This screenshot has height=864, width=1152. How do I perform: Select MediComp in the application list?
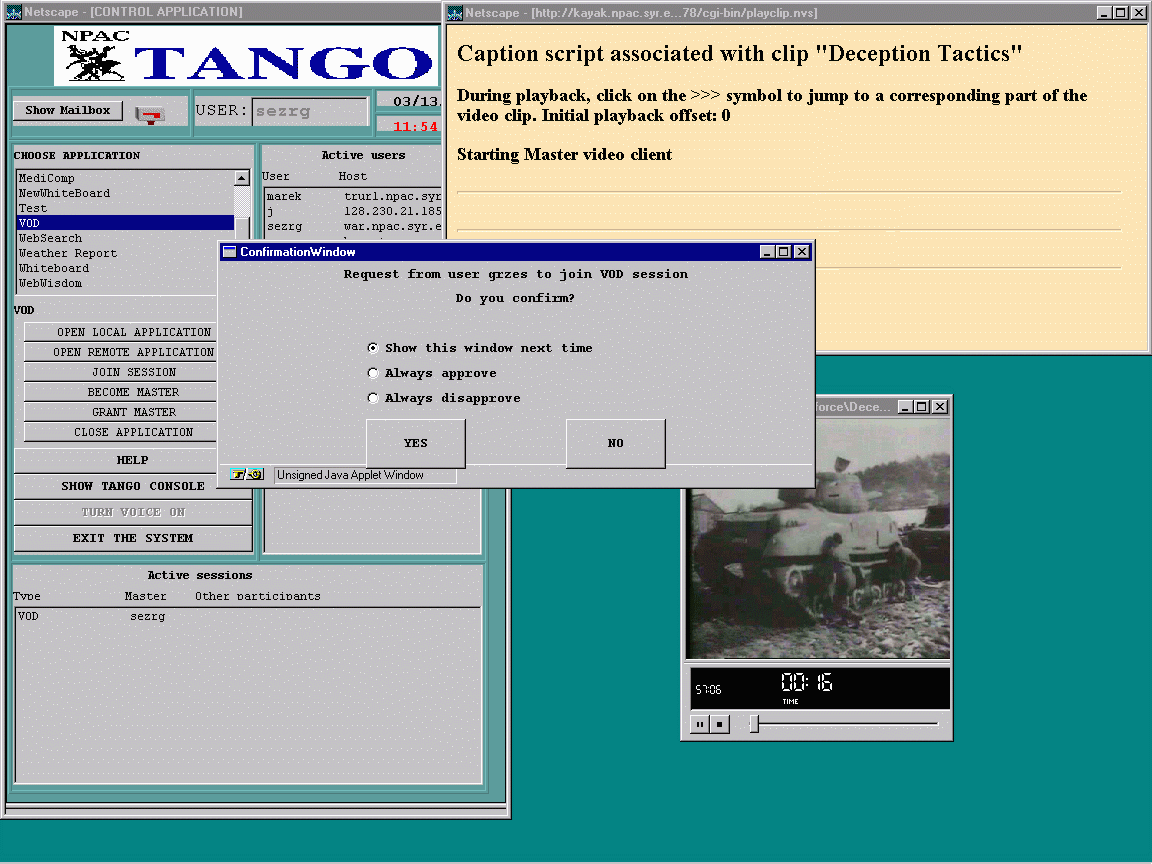pos(125,178)
